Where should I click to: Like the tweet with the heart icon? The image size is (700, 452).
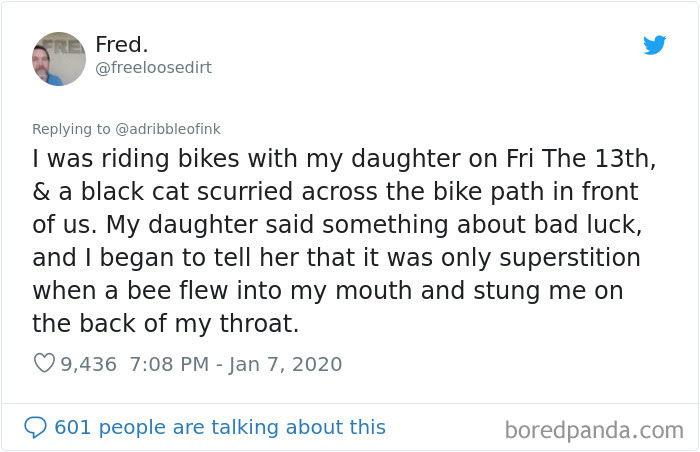[44, 363]
